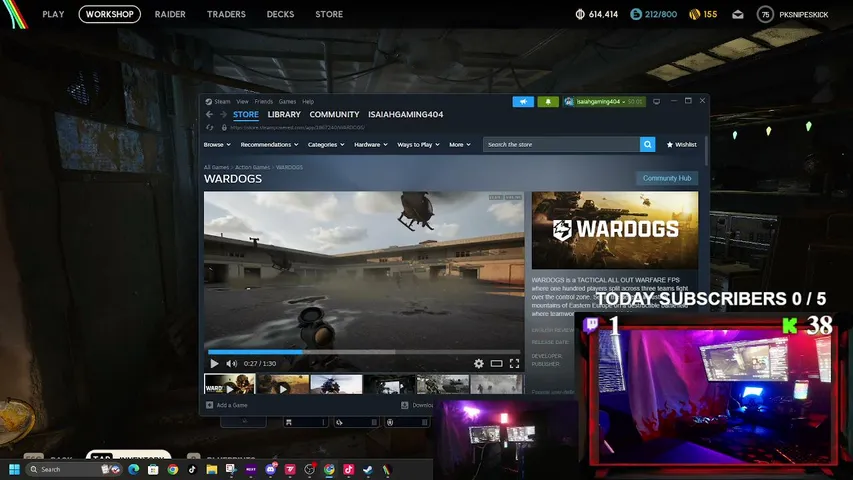Image resolution: width=853 pixels, height=480 pixels.
Task: Open Steam announcements megaphone button
Action: click(x=523, y=102)
